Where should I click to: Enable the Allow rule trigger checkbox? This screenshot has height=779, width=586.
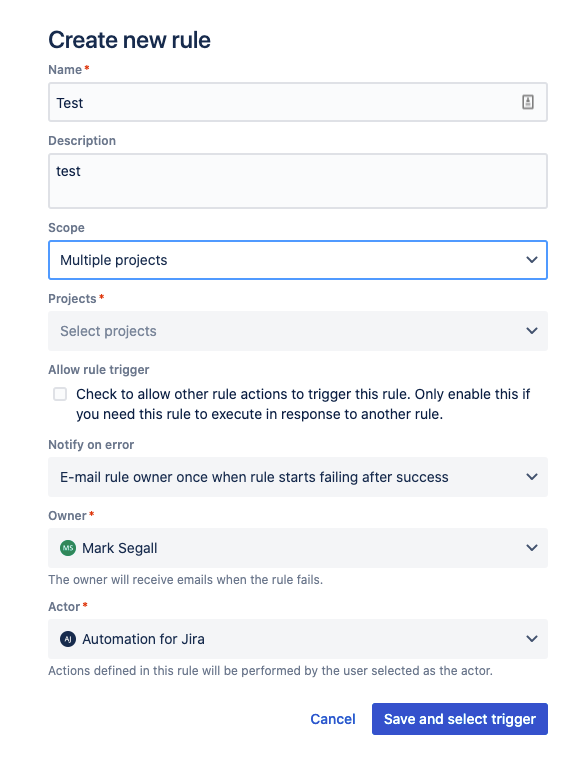(60, 394)
